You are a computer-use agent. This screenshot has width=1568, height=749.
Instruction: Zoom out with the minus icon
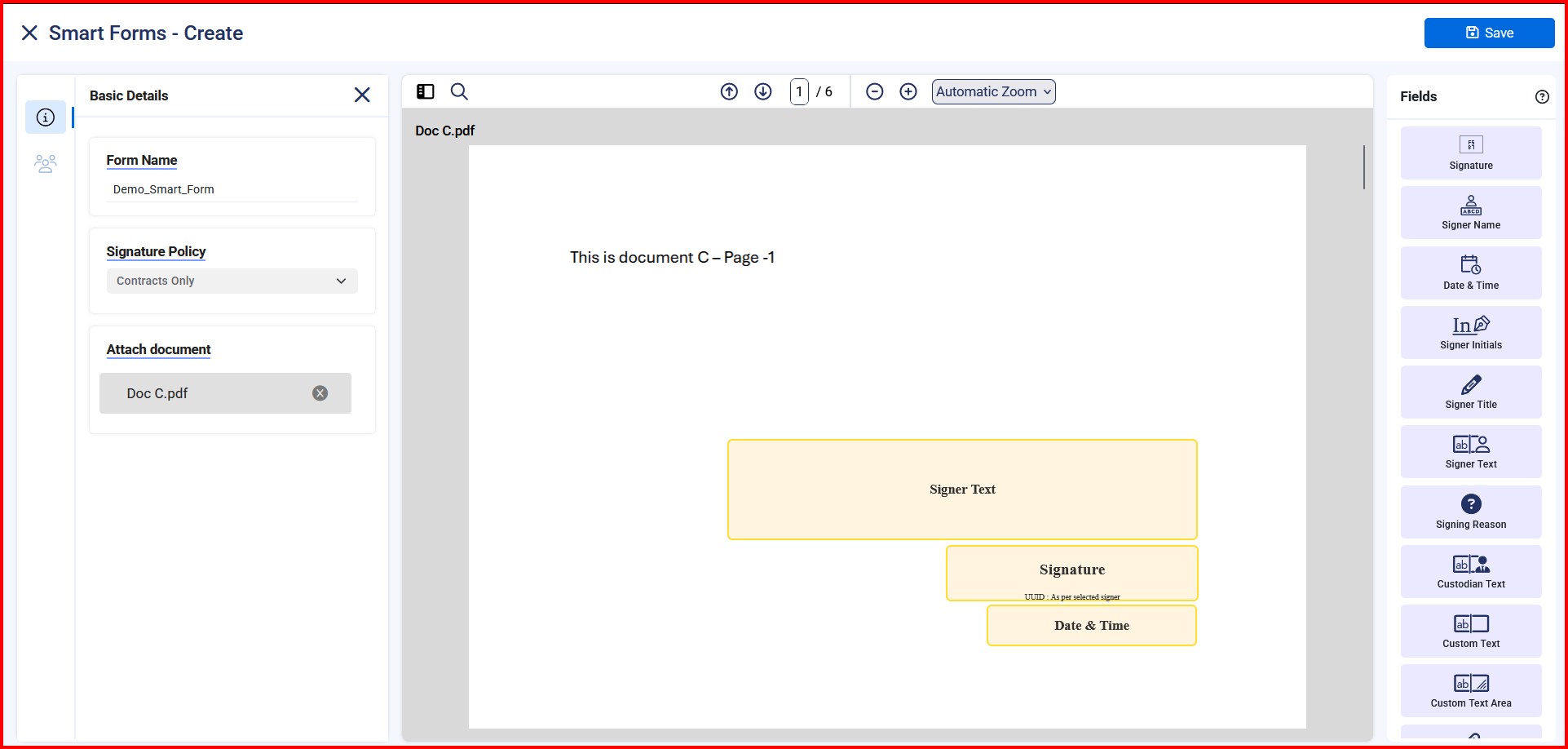pos(874,91)
